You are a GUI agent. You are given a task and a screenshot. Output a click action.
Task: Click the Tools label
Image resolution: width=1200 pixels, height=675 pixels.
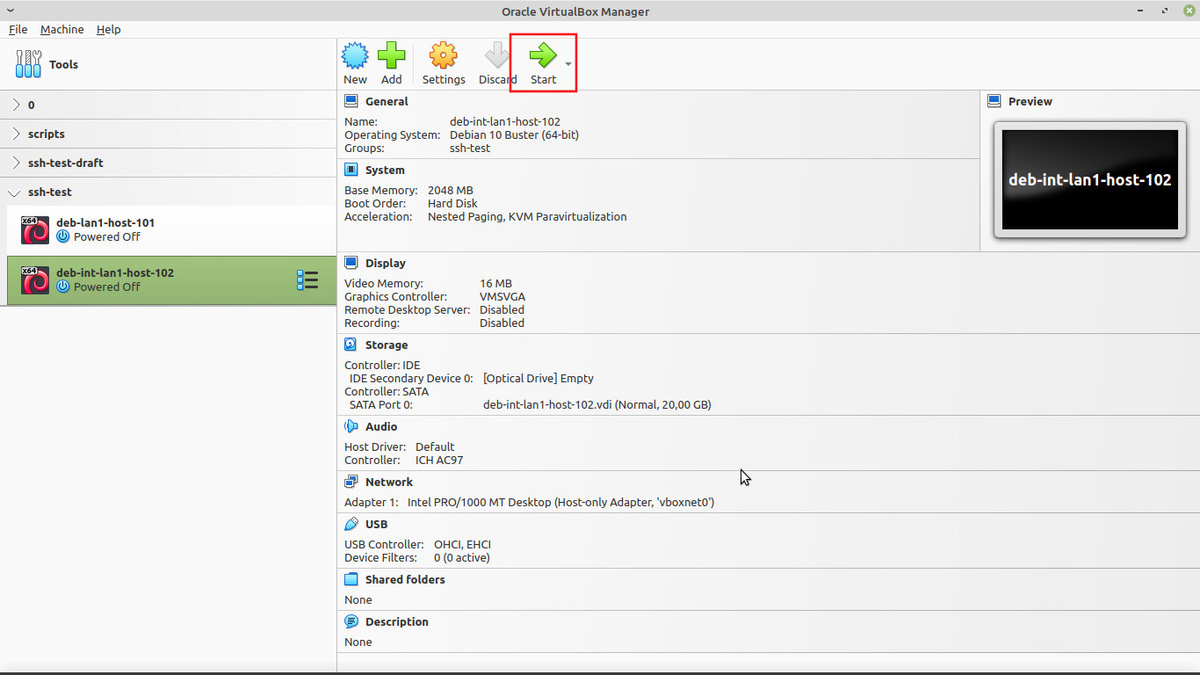64,64
